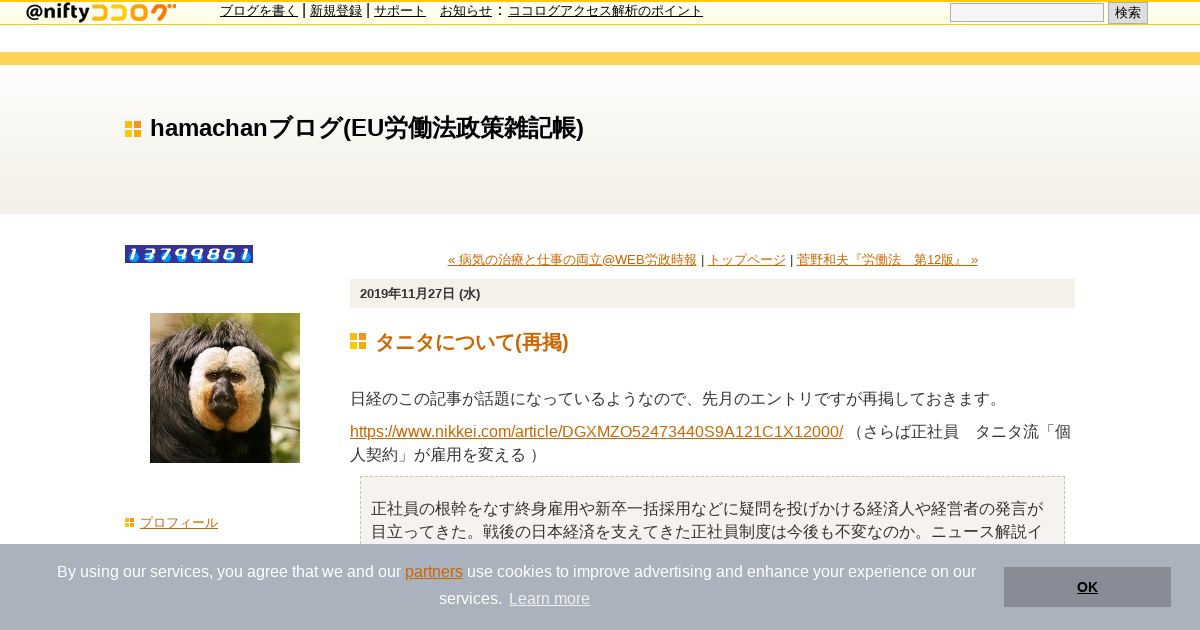Open the お知らせ link

click(x=466, y=11)
